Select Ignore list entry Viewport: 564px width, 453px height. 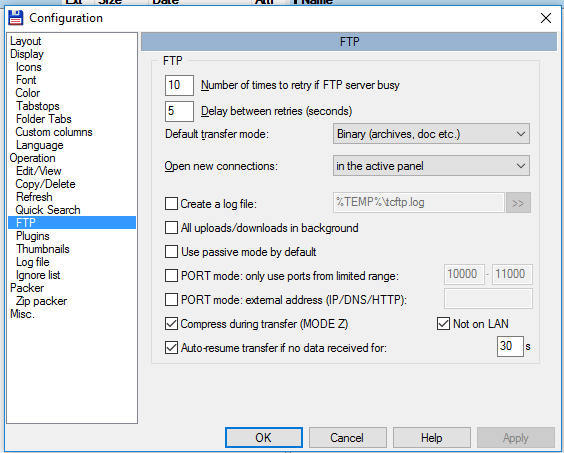(x=38, y=275)
